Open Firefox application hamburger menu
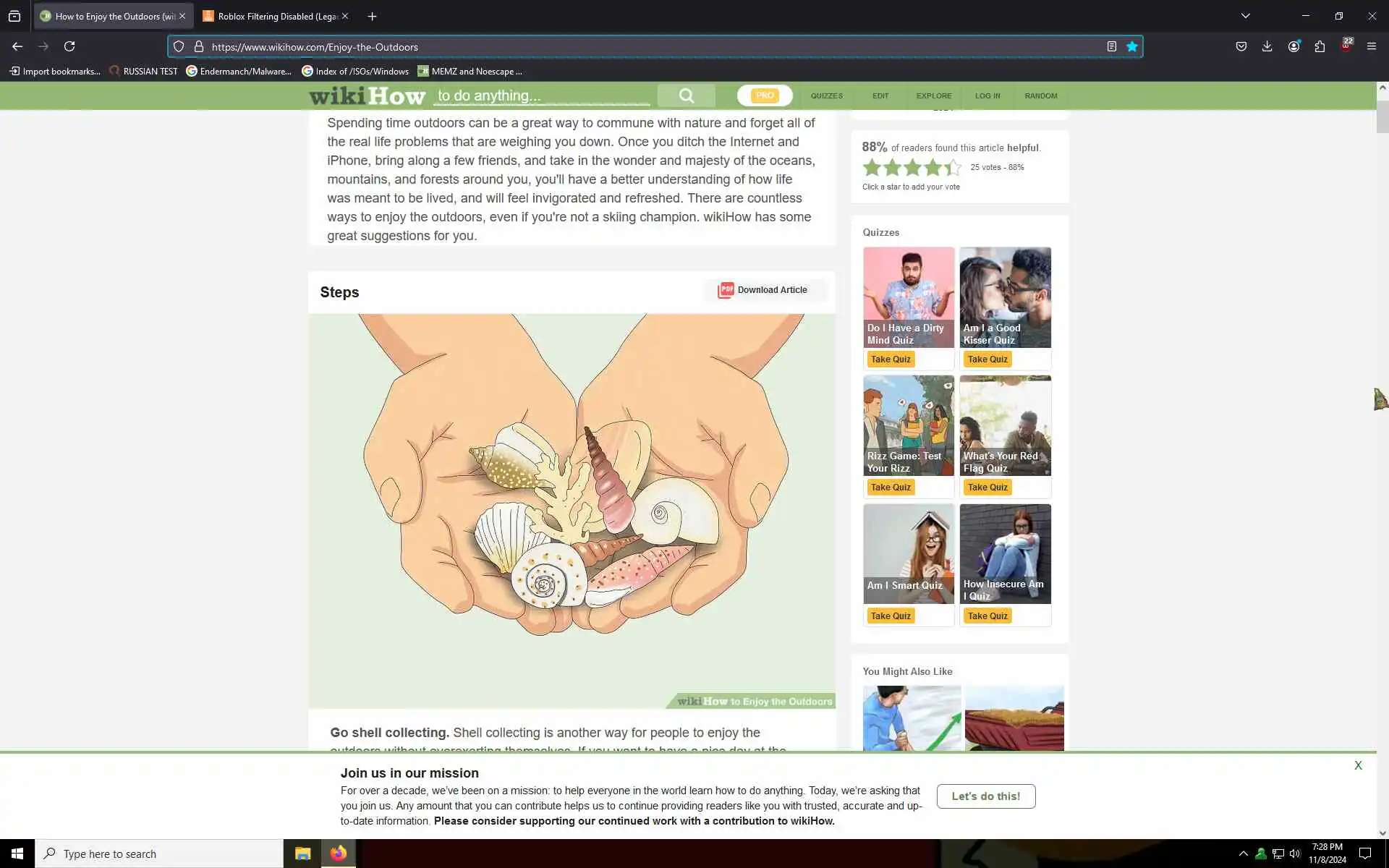Viewport: 1389px width, 868px height. click(1371, 46)
